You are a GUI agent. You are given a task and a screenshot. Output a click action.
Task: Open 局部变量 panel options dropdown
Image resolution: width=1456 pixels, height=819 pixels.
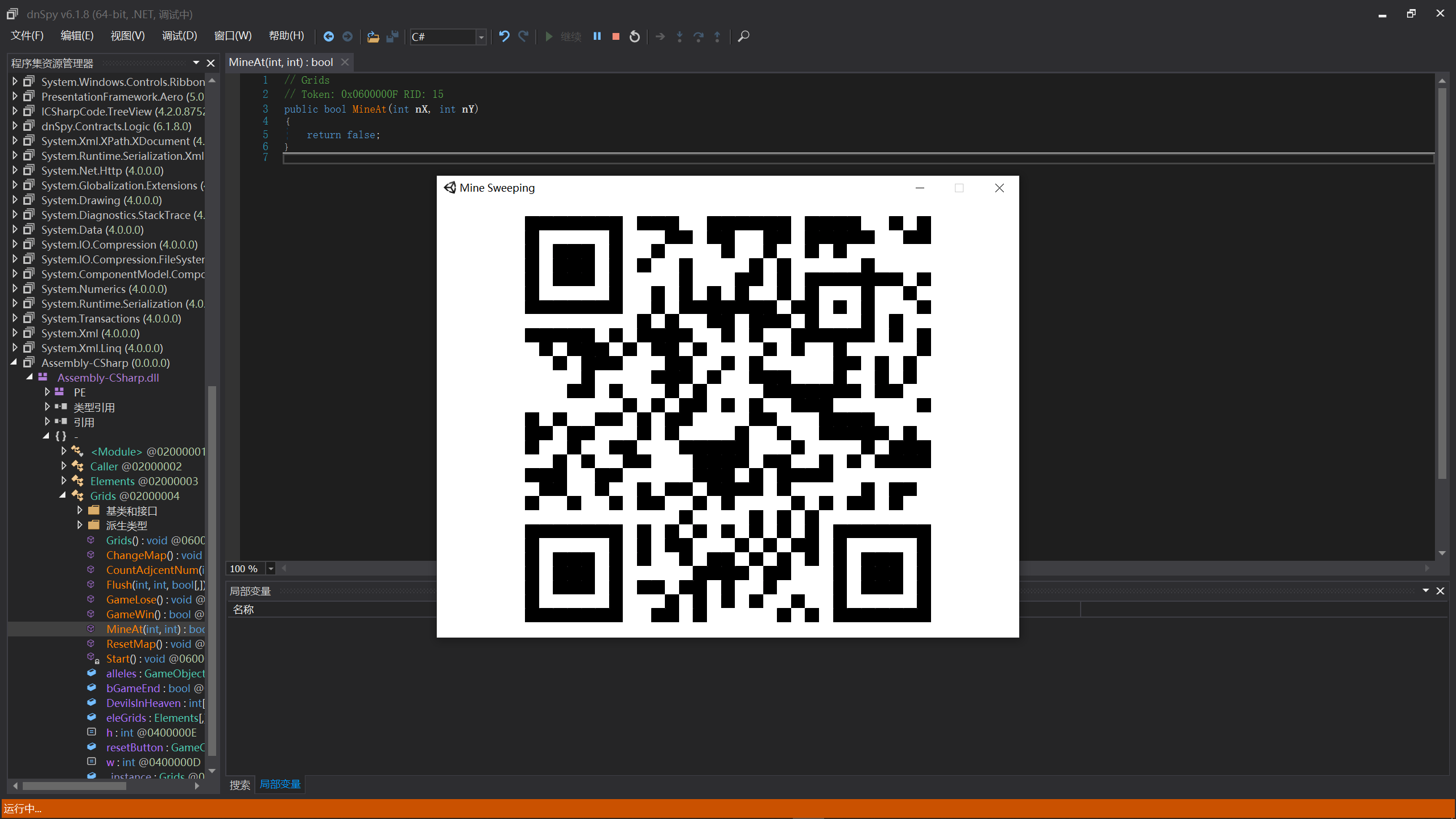(x=1426, y=590)
